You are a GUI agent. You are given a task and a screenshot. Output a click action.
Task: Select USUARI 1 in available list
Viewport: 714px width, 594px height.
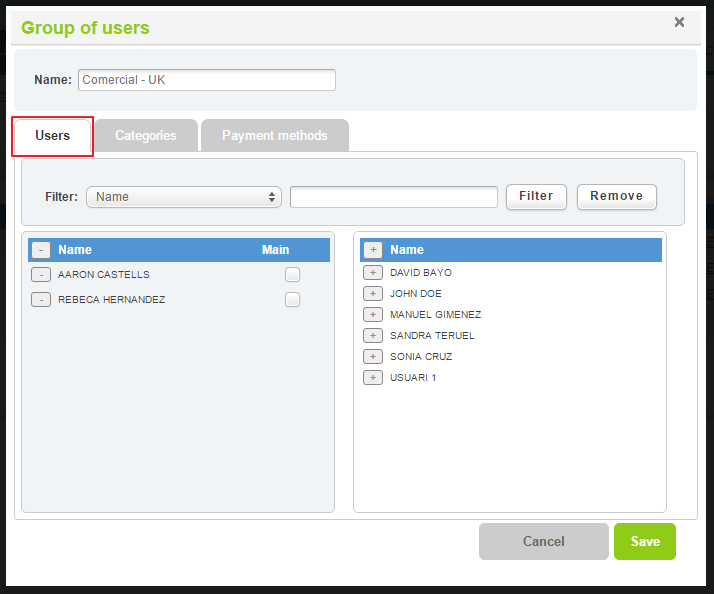click(x=413, y=377)
